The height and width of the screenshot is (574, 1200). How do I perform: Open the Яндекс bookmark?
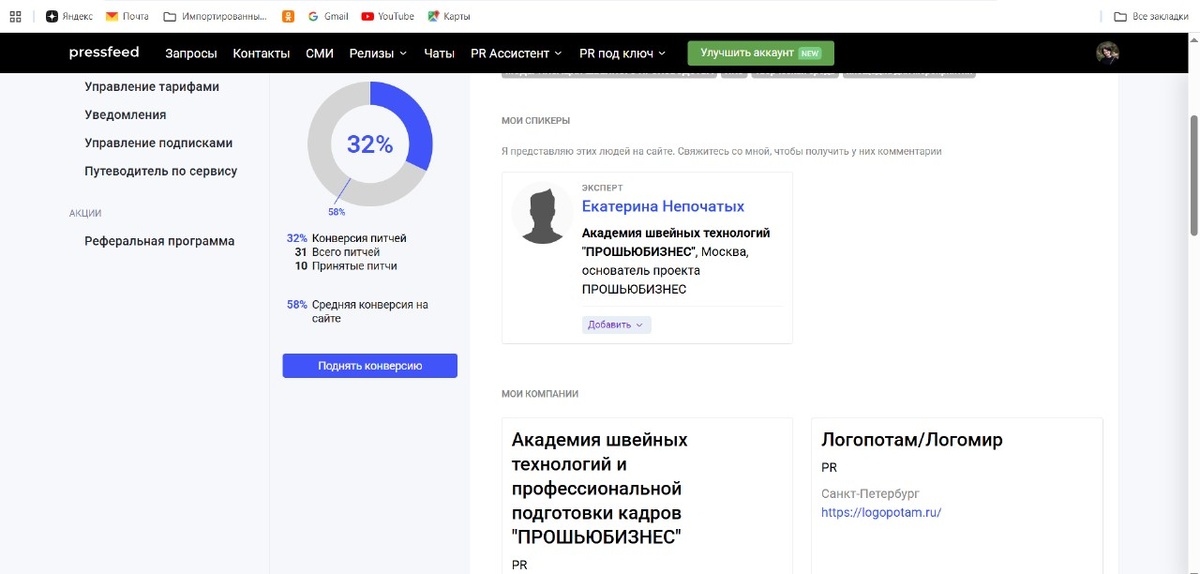tap(69, 16)
